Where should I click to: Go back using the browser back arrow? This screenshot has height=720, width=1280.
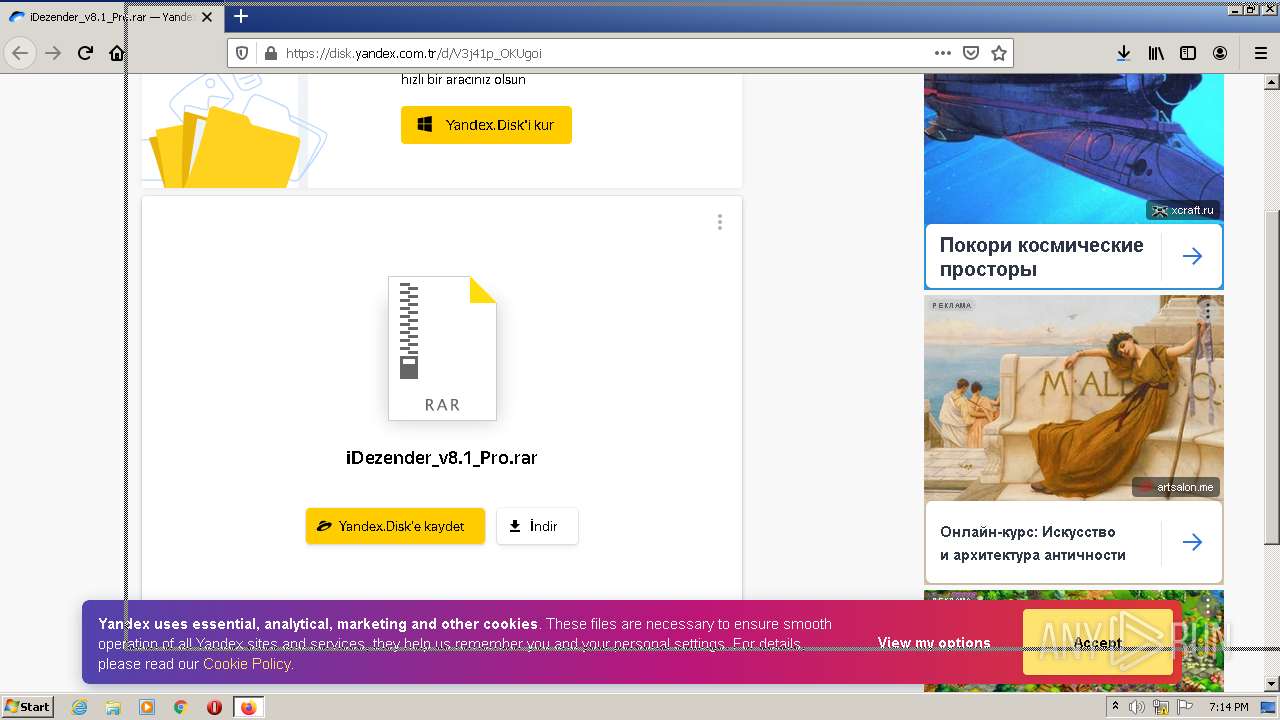click(20, 53)
